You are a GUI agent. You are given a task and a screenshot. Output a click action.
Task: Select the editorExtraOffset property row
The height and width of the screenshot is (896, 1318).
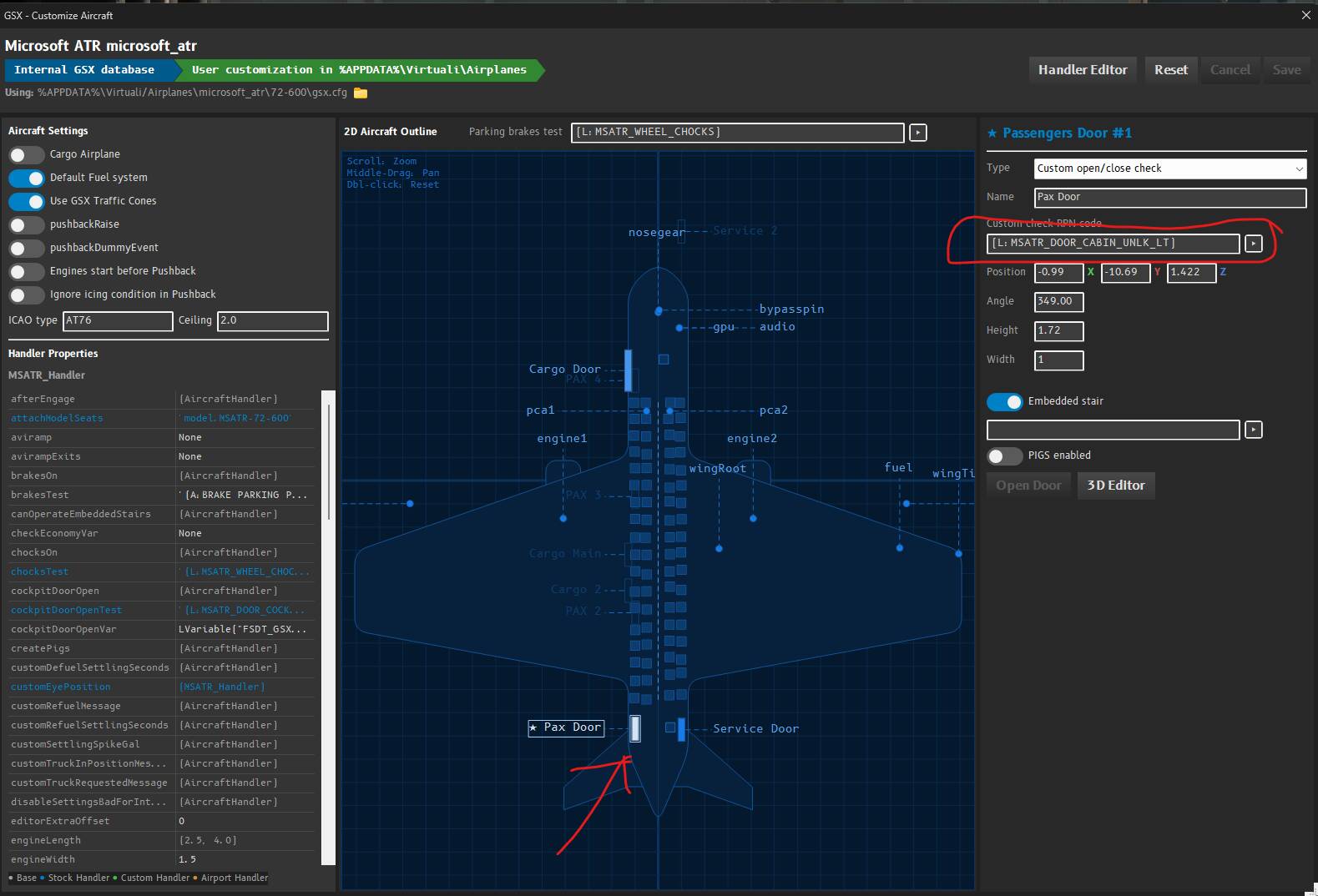point(161,822)
